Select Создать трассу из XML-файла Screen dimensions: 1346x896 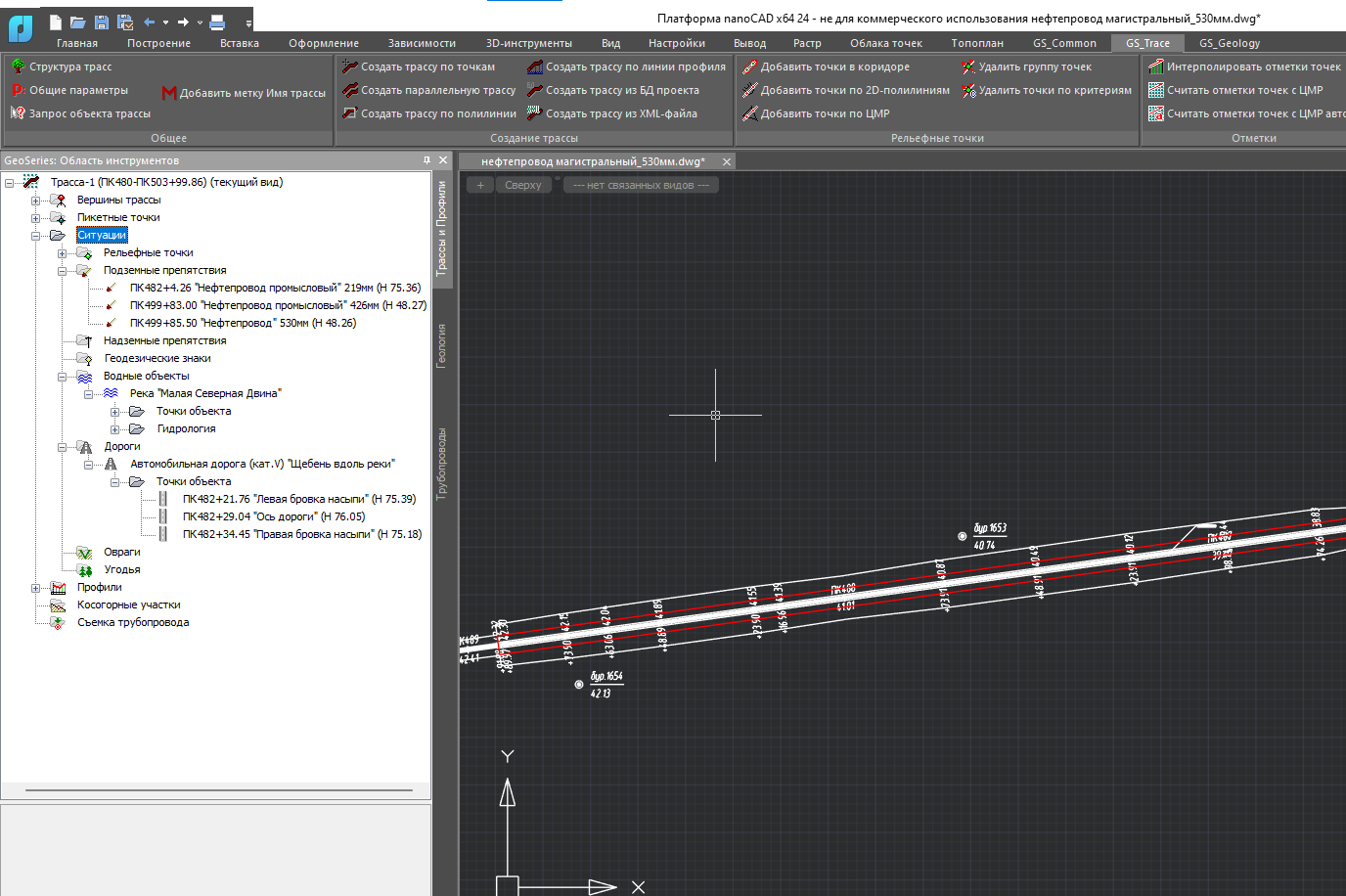click(x=621, y=113)
